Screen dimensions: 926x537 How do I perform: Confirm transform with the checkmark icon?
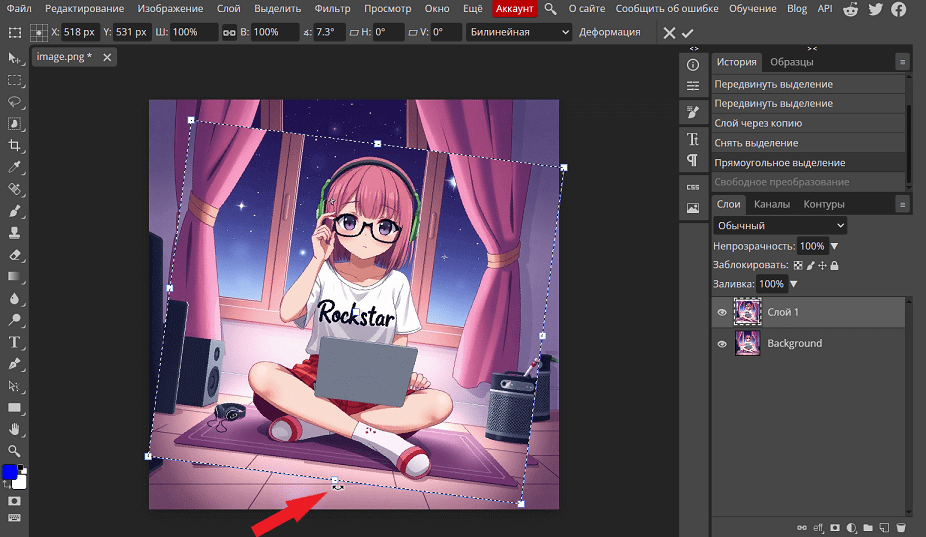point(688,32)
